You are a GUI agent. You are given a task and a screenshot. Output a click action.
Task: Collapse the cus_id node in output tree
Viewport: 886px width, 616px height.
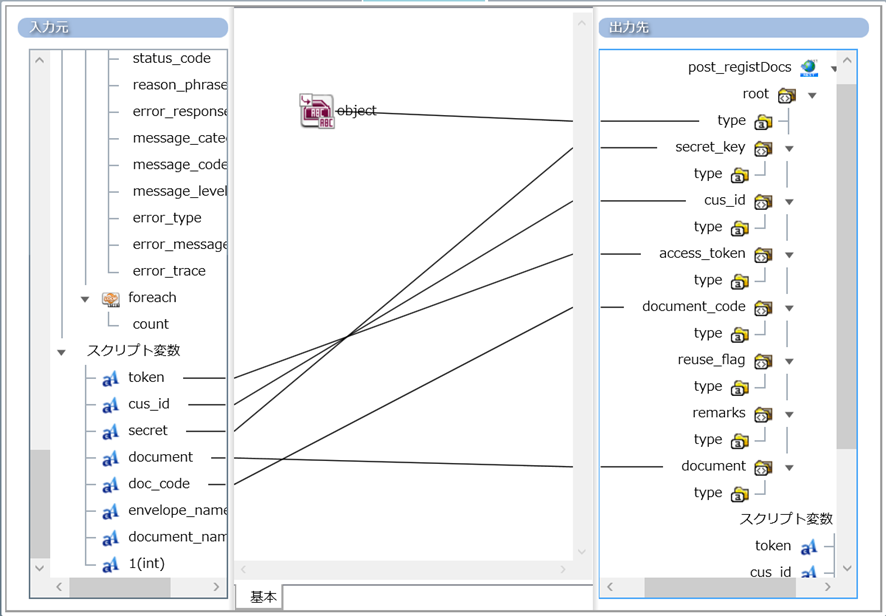pyautogui.click(x=789, y=202)
